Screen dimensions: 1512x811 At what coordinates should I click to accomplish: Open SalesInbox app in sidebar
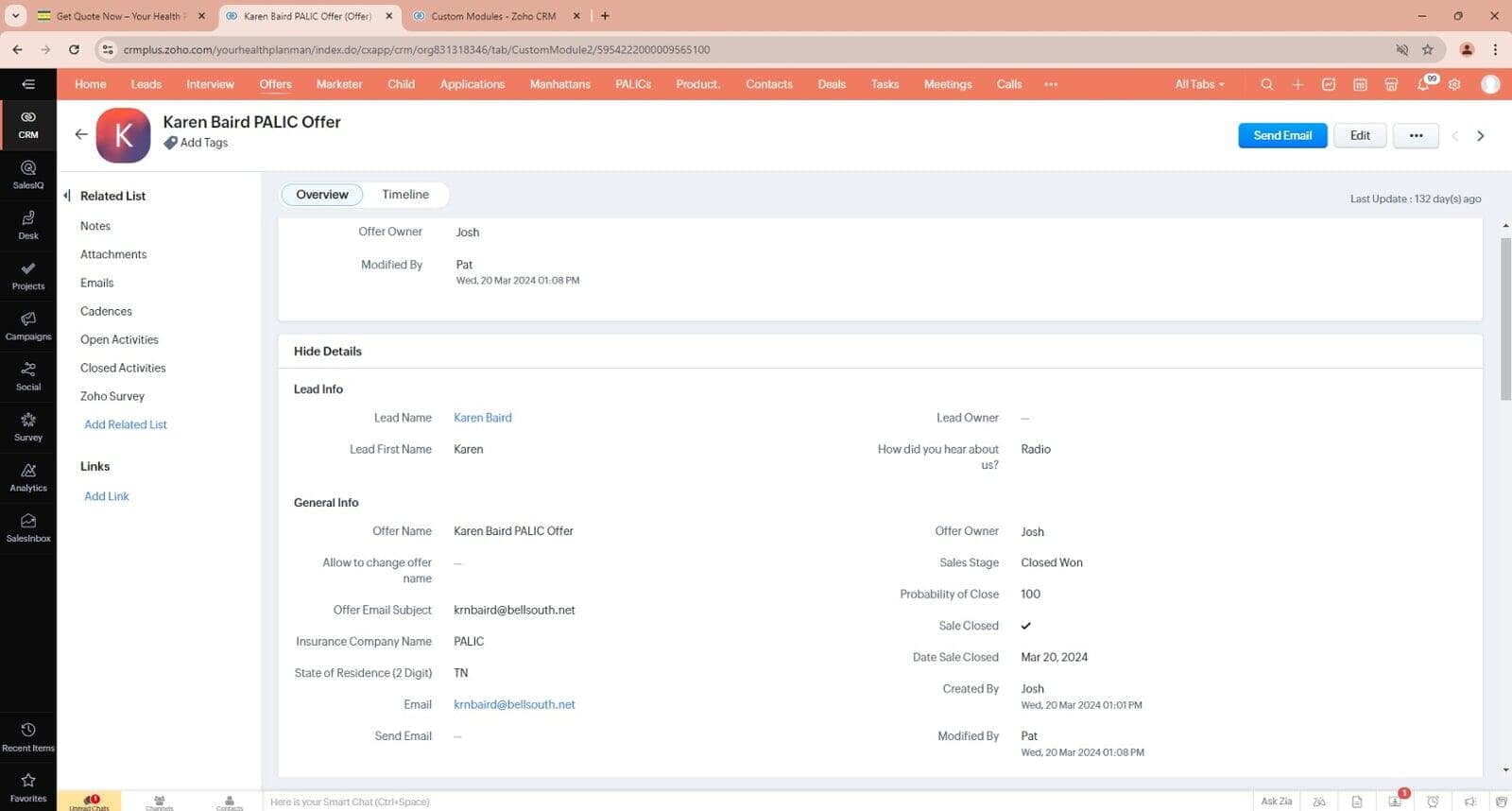[28, 527]
